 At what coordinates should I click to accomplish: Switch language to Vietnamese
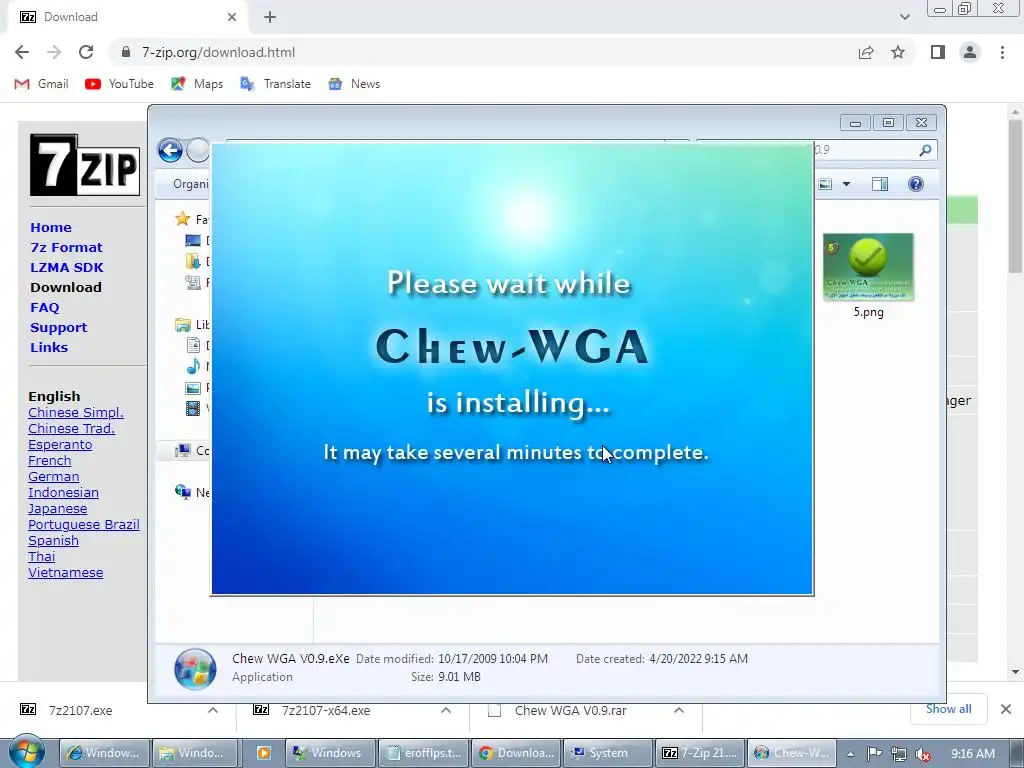tap(65, 573)
